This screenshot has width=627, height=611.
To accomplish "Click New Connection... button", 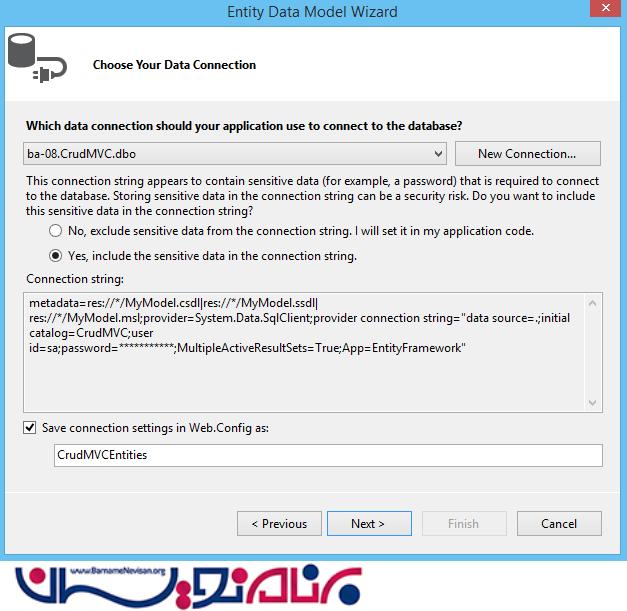I will [x=527, y=154].
